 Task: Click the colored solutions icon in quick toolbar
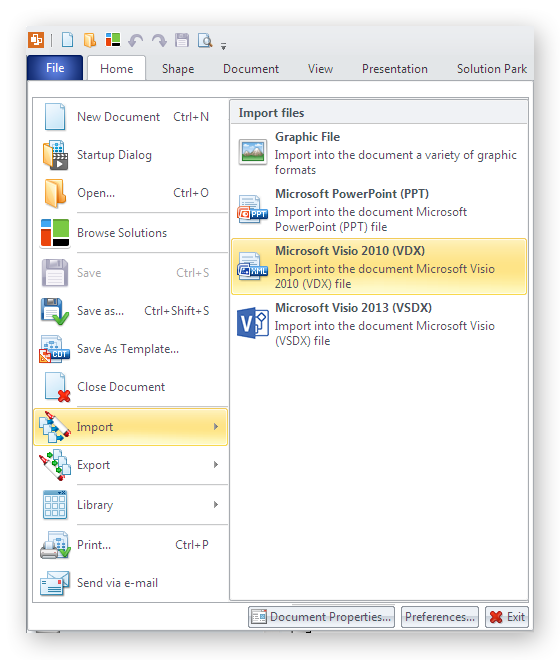[112, 40]
